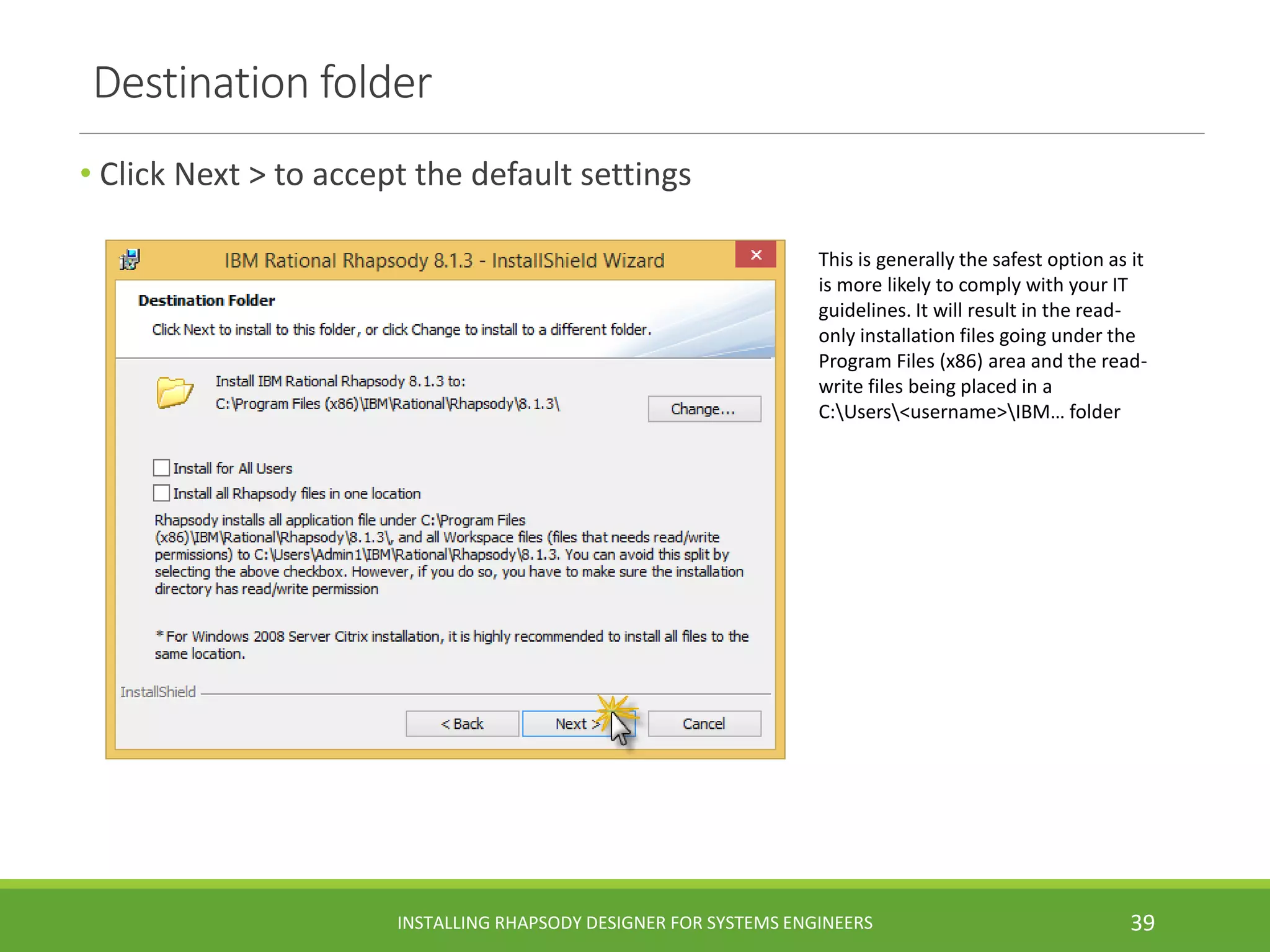Click the bold Destination Folder heading
This screenshot has width=1270, height=952.
point(206,301)
